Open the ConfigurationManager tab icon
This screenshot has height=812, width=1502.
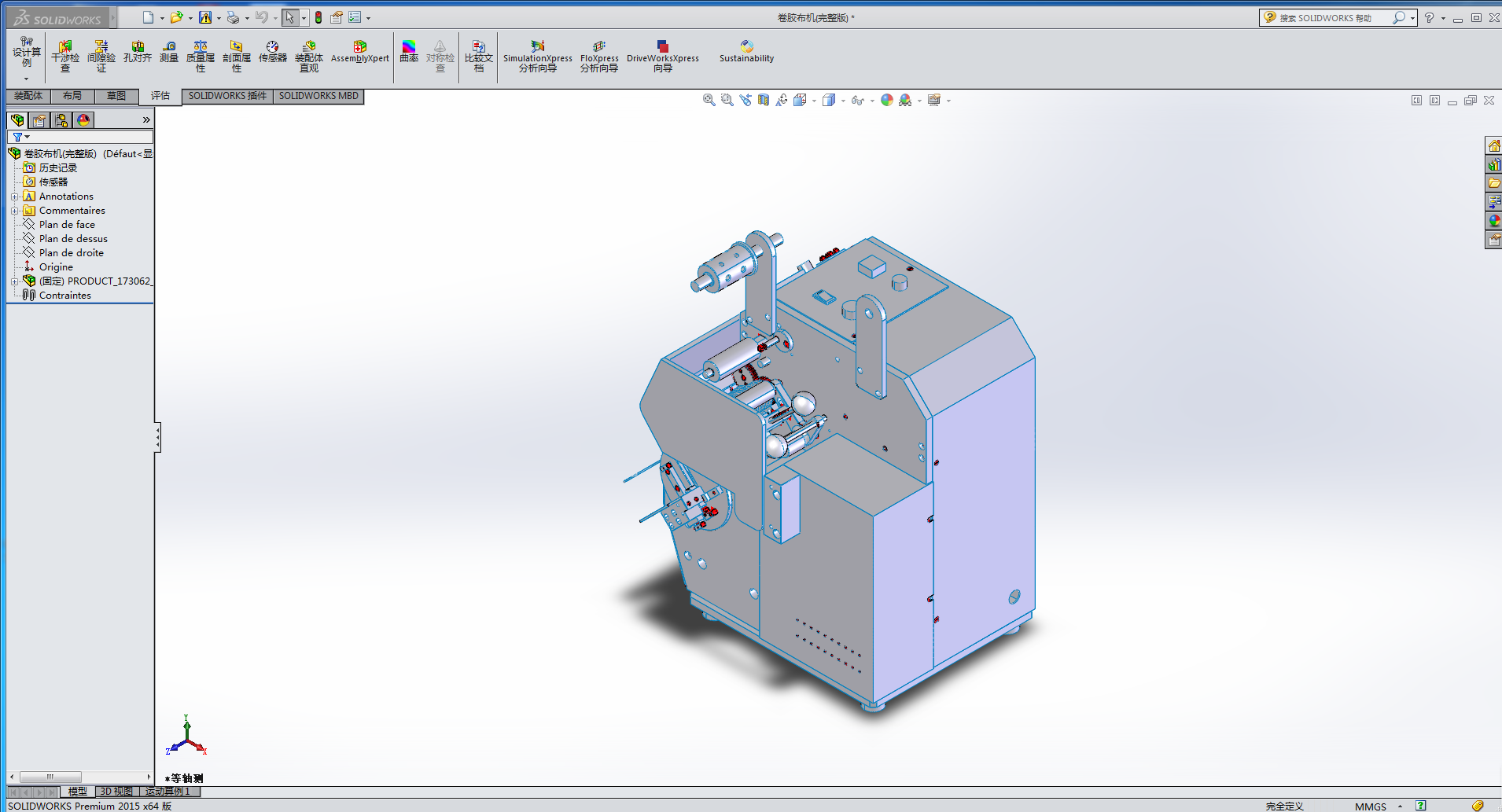pyautogui.click(x=61, y=120)
